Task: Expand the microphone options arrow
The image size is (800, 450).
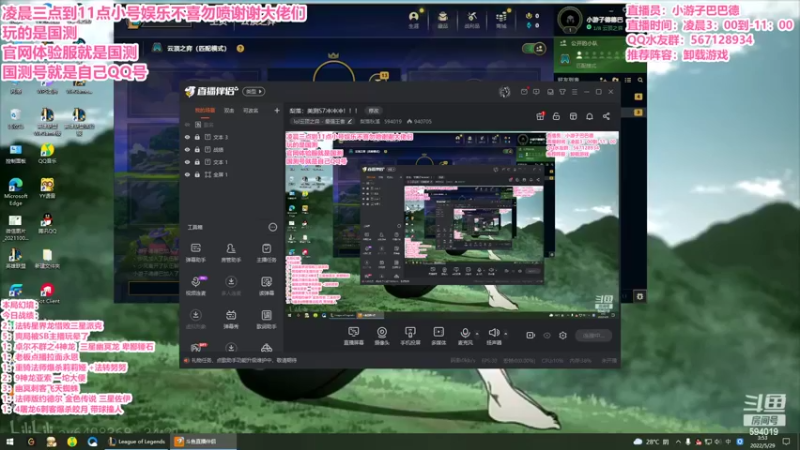Action: pos(477,334)
